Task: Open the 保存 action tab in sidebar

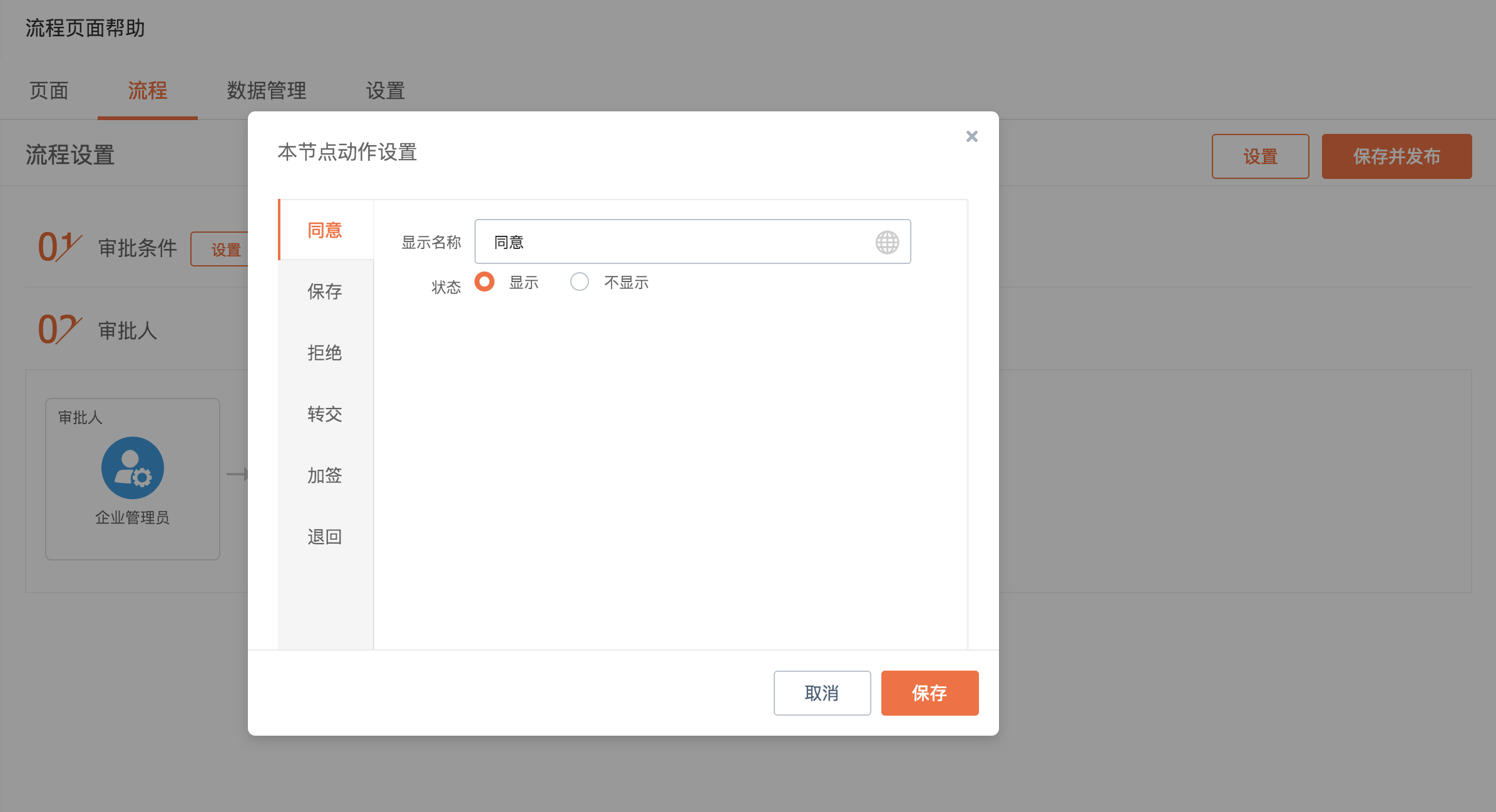Action: [325, 292]
